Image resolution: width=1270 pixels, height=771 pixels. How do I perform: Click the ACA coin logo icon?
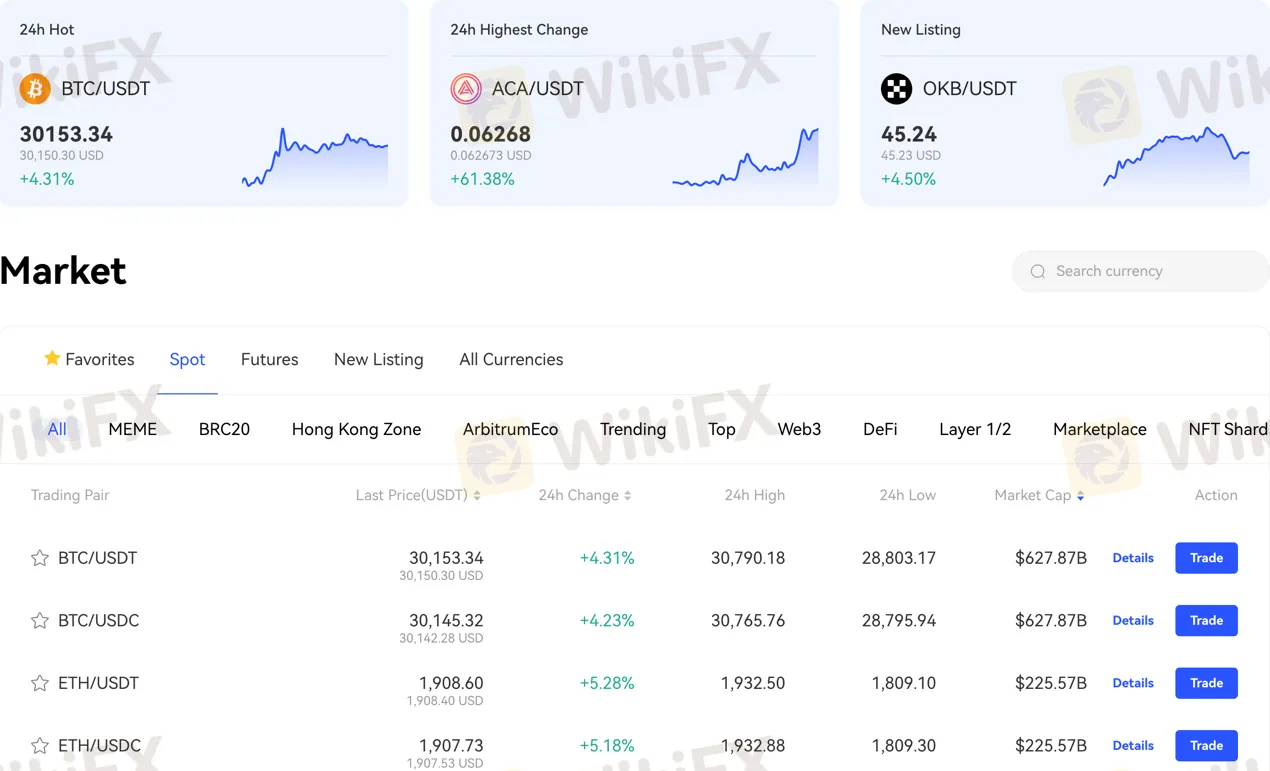466,89
